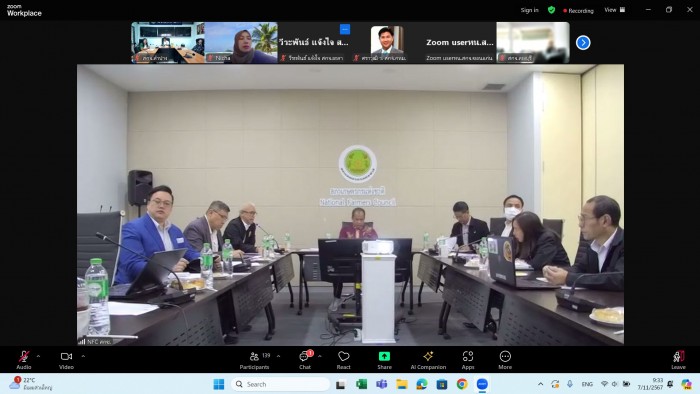Show next participants with blue arrow
Viewport: 700px width, 394px height.
pyautogui.click(x=583, y=43)
